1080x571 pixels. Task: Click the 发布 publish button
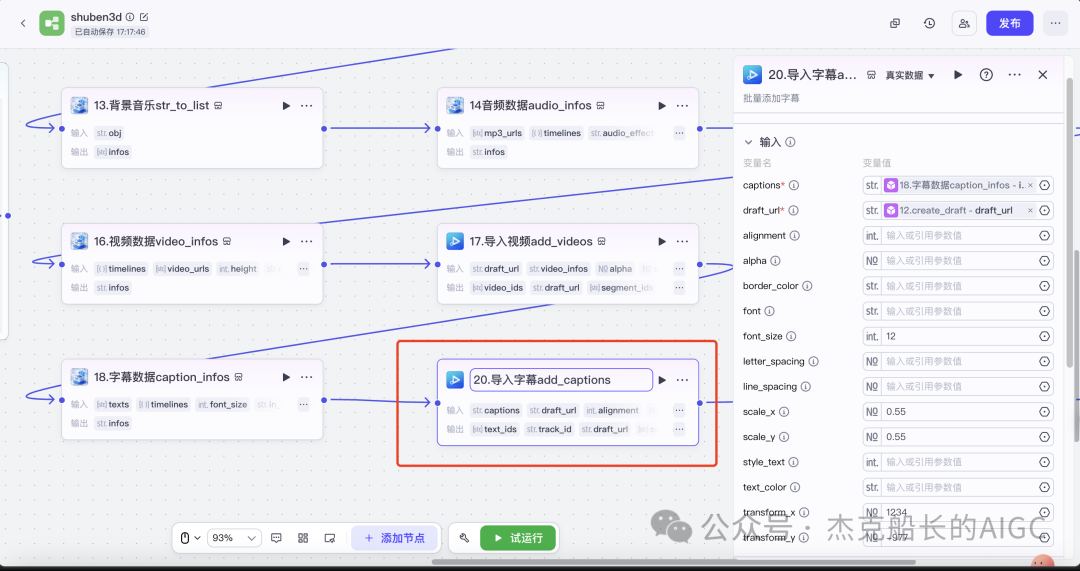pyautogui.click(x=1010, y=23)
